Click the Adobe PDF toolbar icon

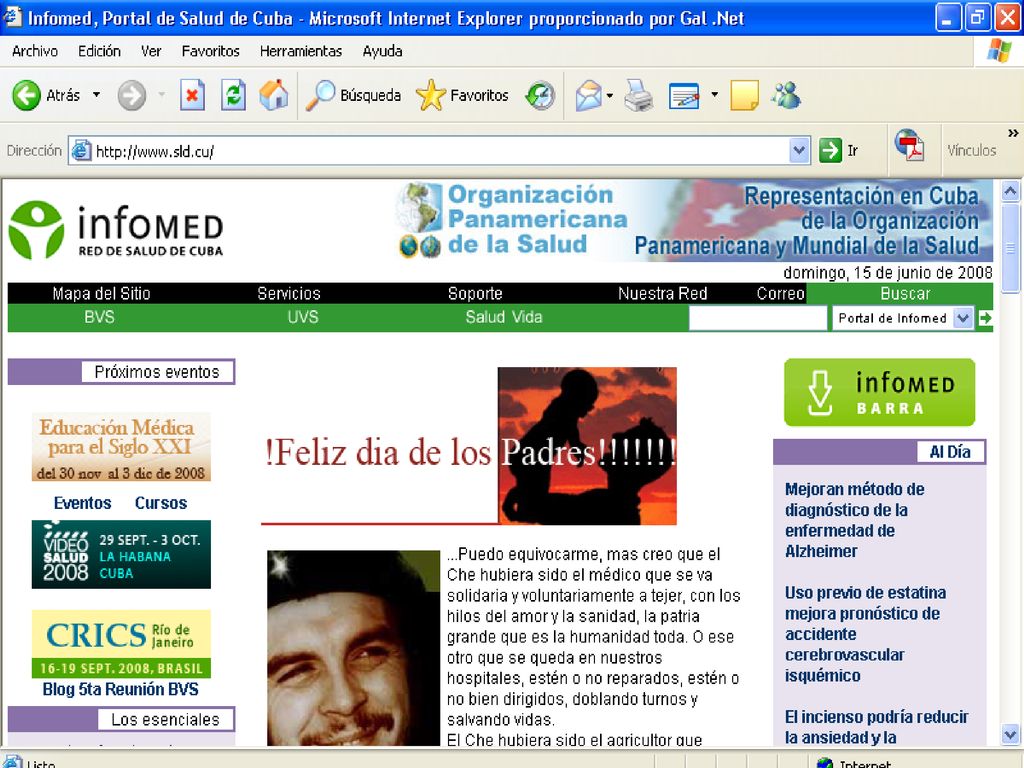coord(910,146)
